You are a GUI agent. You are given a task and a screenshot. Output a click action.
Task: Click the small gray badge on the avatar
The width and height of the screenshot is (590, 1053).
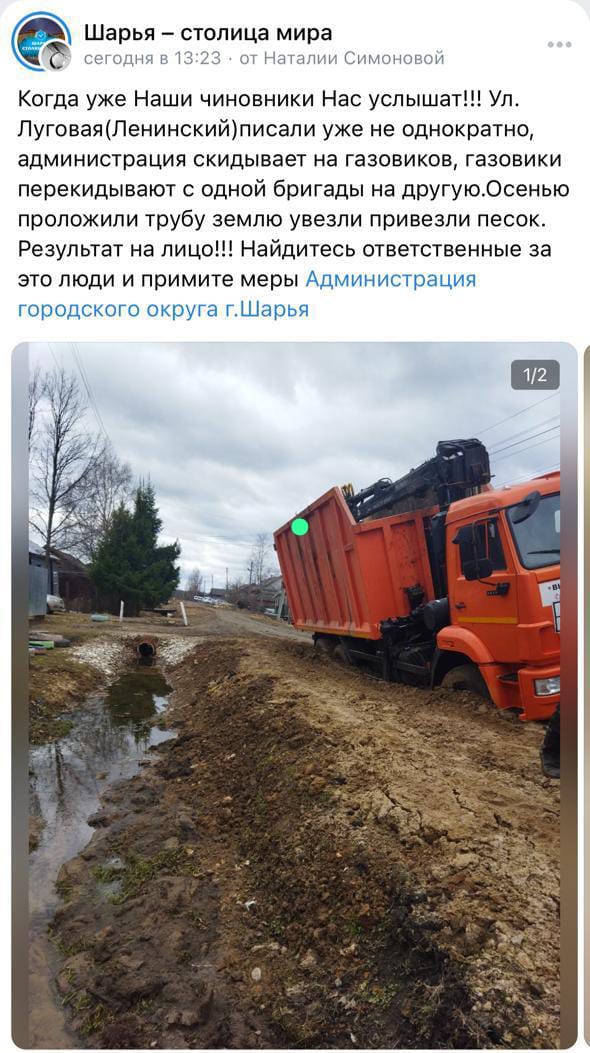coord(56,55)
